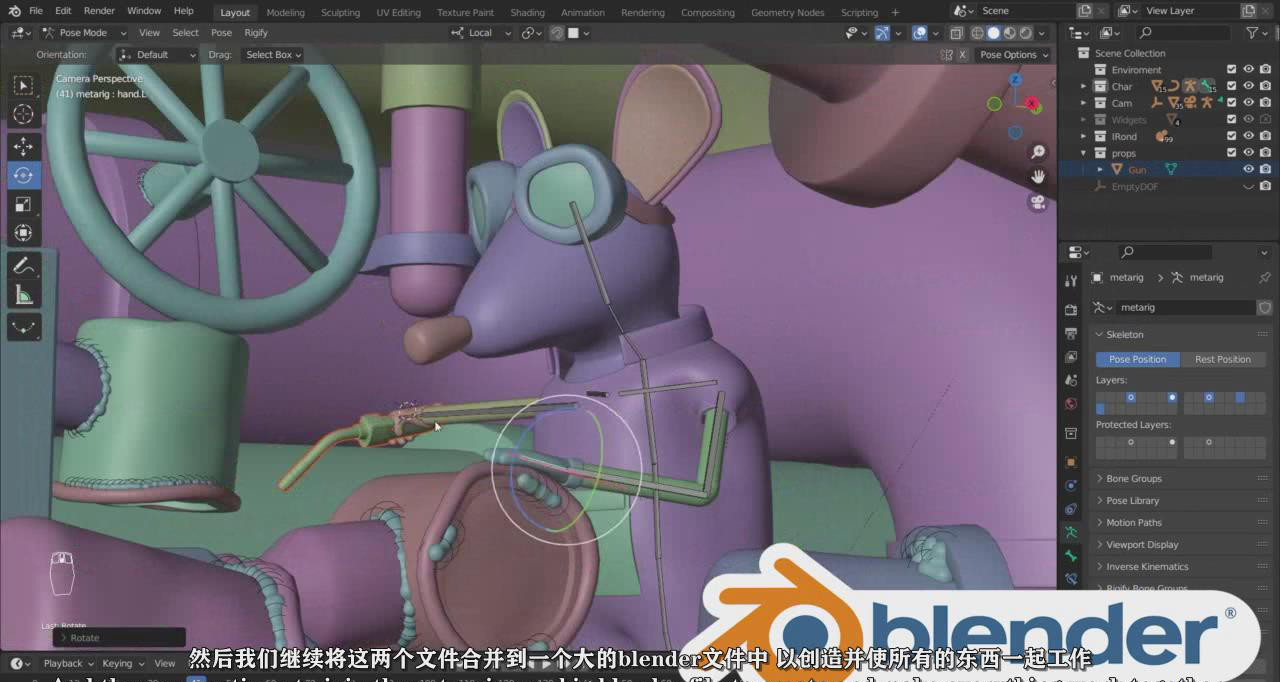Select the Pose Position button

pyautogui.click(x=1138, y=359)
